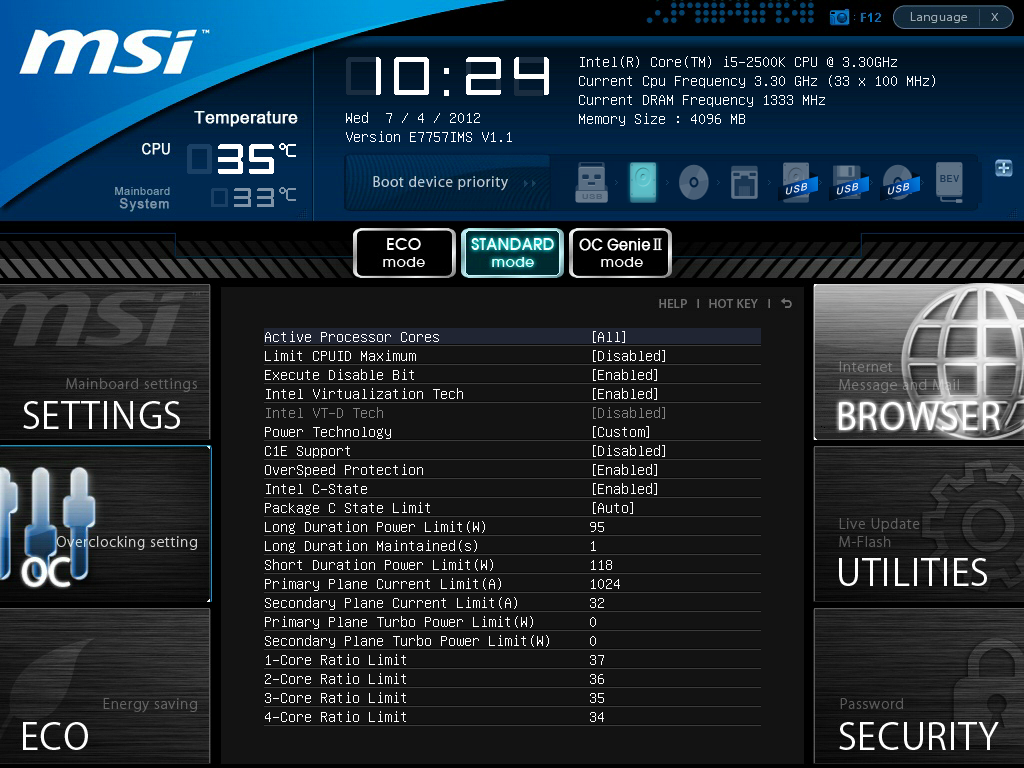This screenshot has height=768, width=1024.
Task: Select the Power Technology row label
Action: coord(328,432)
